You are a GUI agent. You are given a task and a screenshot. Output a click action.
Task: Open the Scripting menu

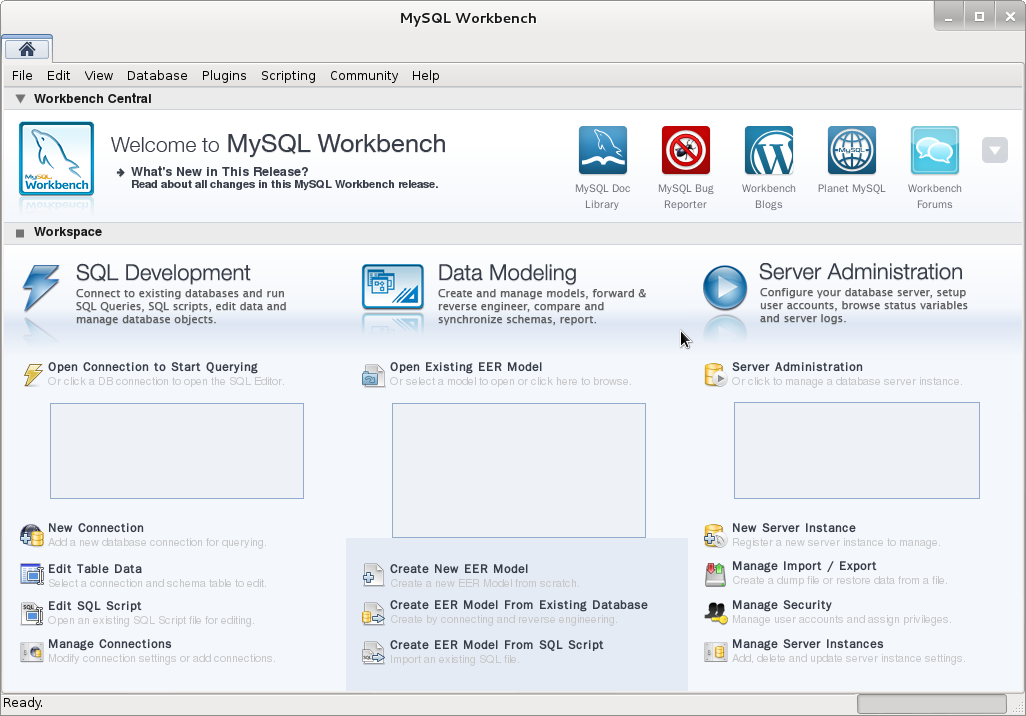288,75
